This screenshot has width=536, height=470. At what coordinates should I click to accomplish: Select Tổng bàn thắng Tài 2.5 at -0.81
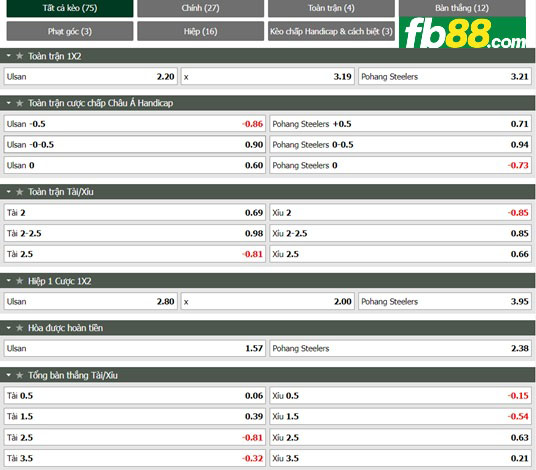tap(135, 438)
